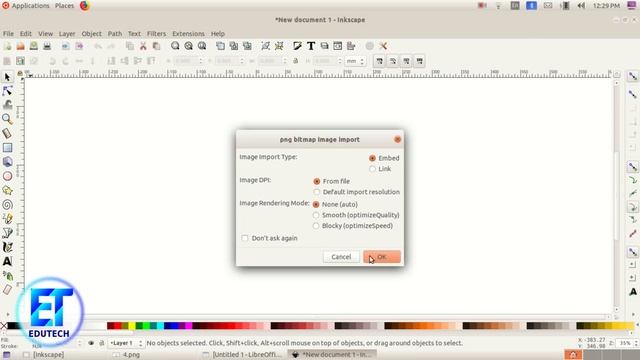Open the Text and Font dialog icon

pyautogui.click(x=311, y=46)
